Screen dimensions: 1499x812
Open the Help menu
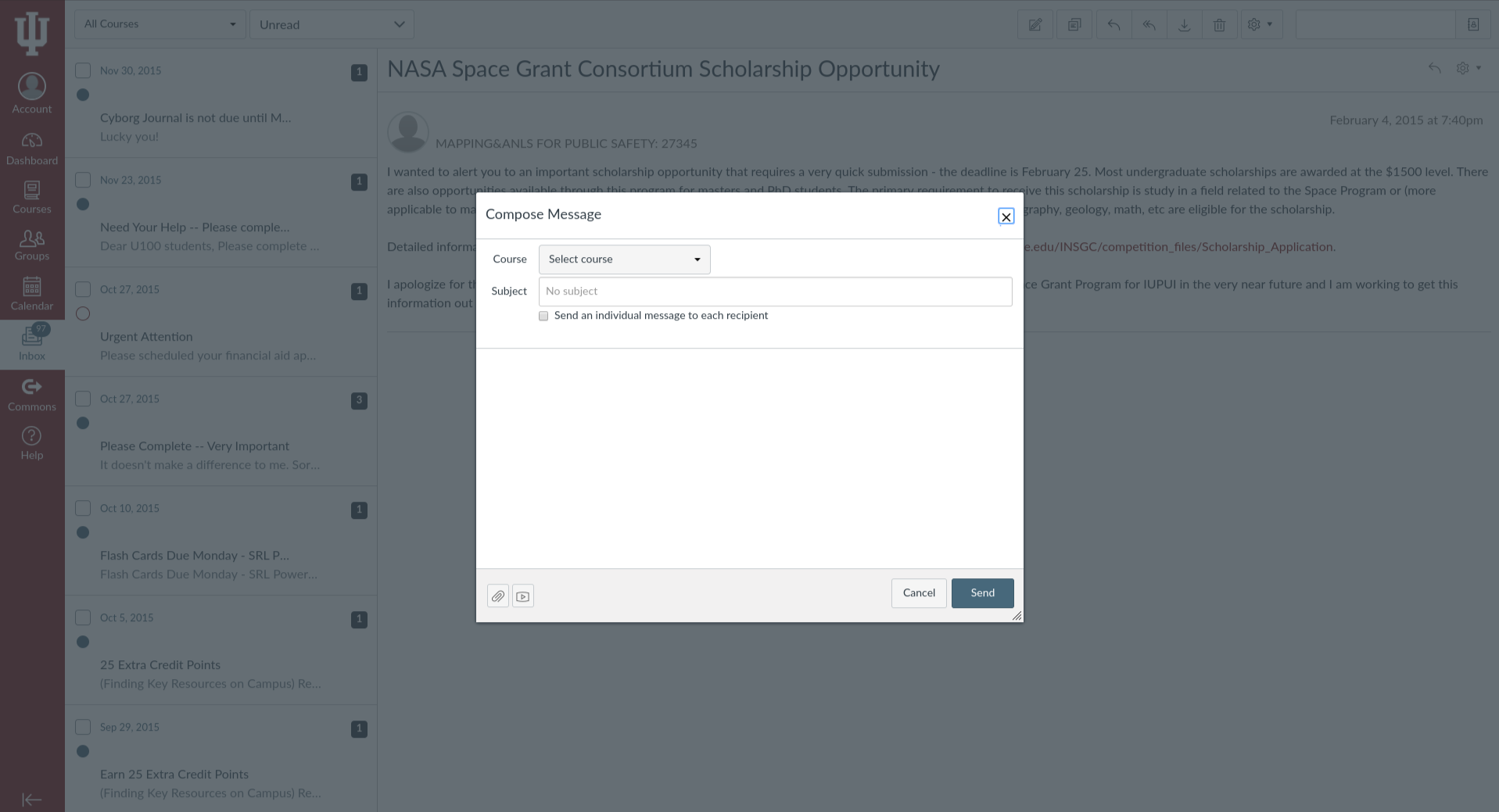point(32,444)
